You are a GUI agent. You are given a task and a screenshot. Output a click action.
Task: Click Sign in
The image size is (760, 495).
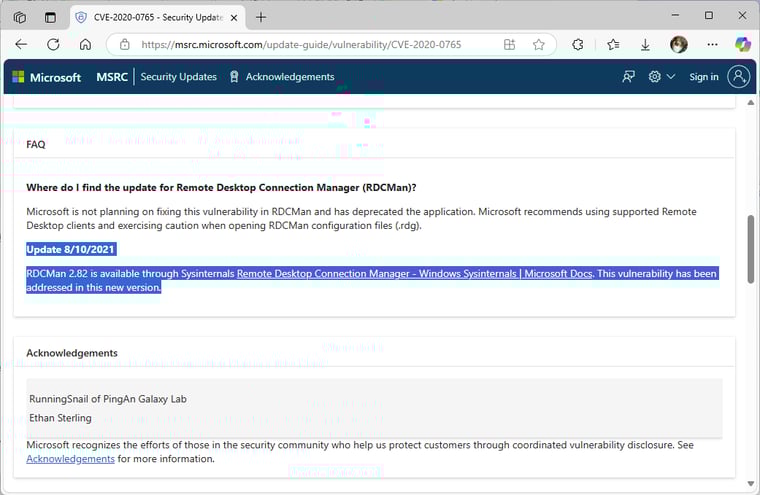[x=704, y=77]
